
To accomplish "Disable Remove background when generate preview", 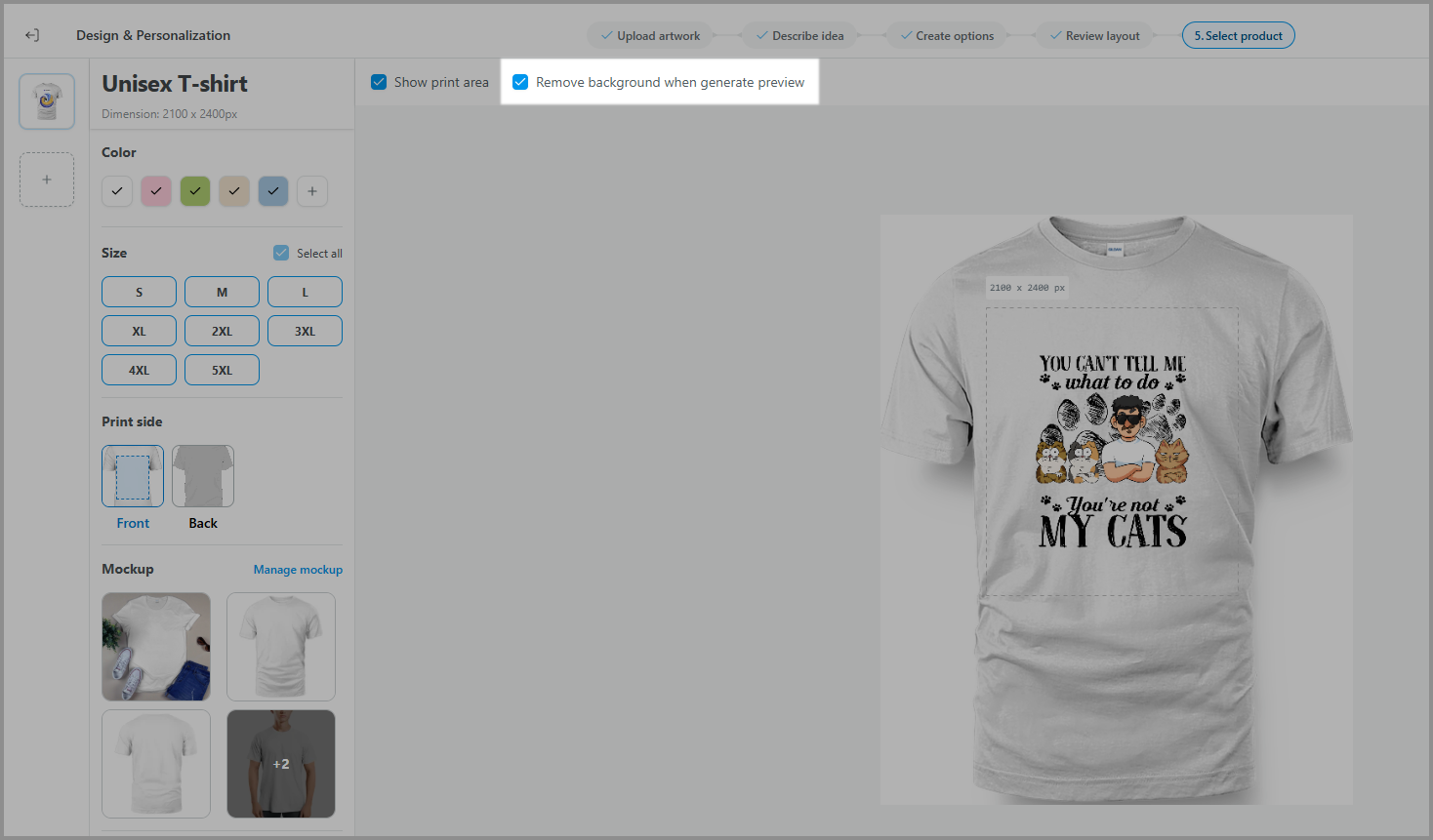I will point(520,82).
